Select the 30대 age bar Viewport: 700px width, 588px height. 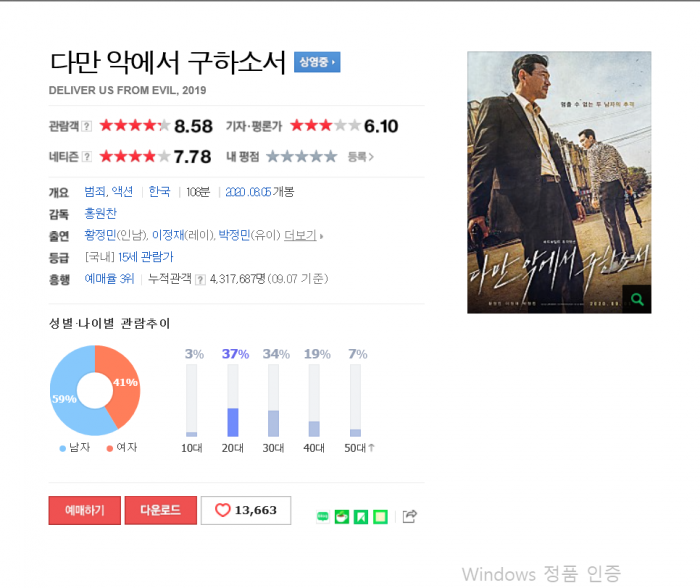click(274, 400)
